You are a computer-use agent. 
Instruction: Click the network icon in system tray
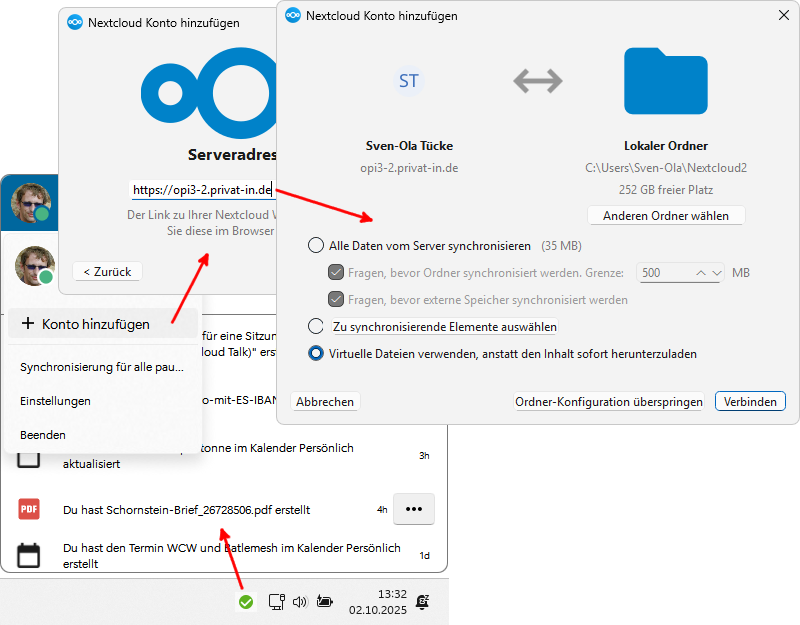click(277, 602)
